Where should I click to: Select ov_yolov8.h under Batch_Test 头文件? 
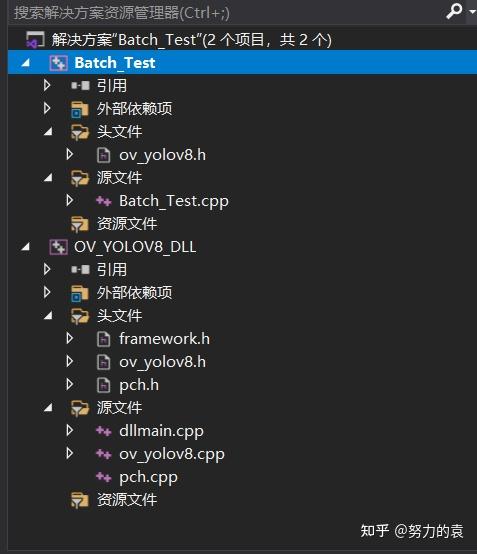tap(163, 155)
